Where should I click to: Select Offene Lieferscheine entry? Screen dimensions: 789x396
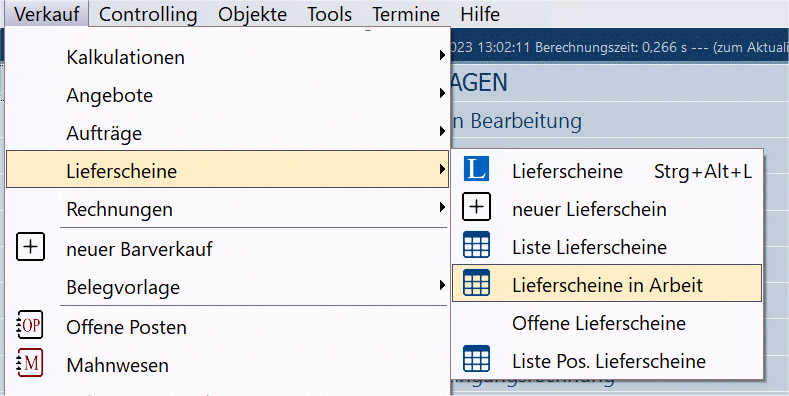[599, 323]
